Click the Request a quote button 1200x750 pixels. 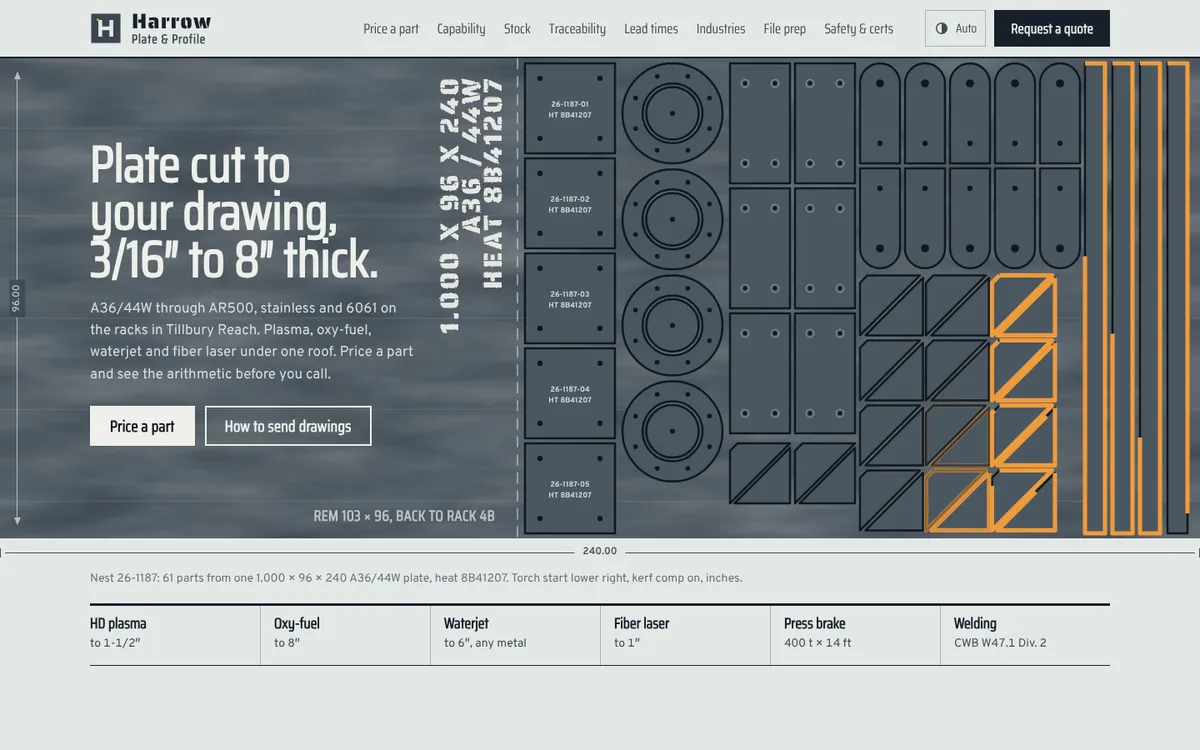coord(1052,28)
